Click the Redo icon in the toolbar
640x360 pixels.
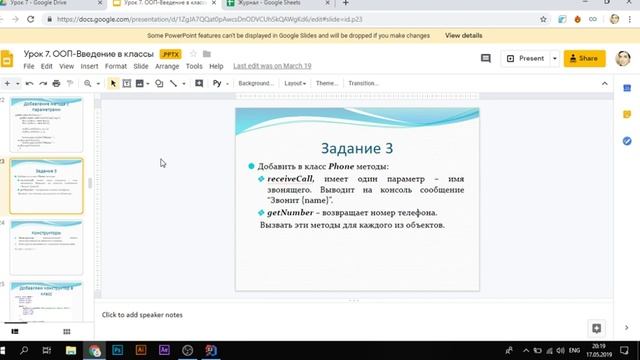coord(43,83)
